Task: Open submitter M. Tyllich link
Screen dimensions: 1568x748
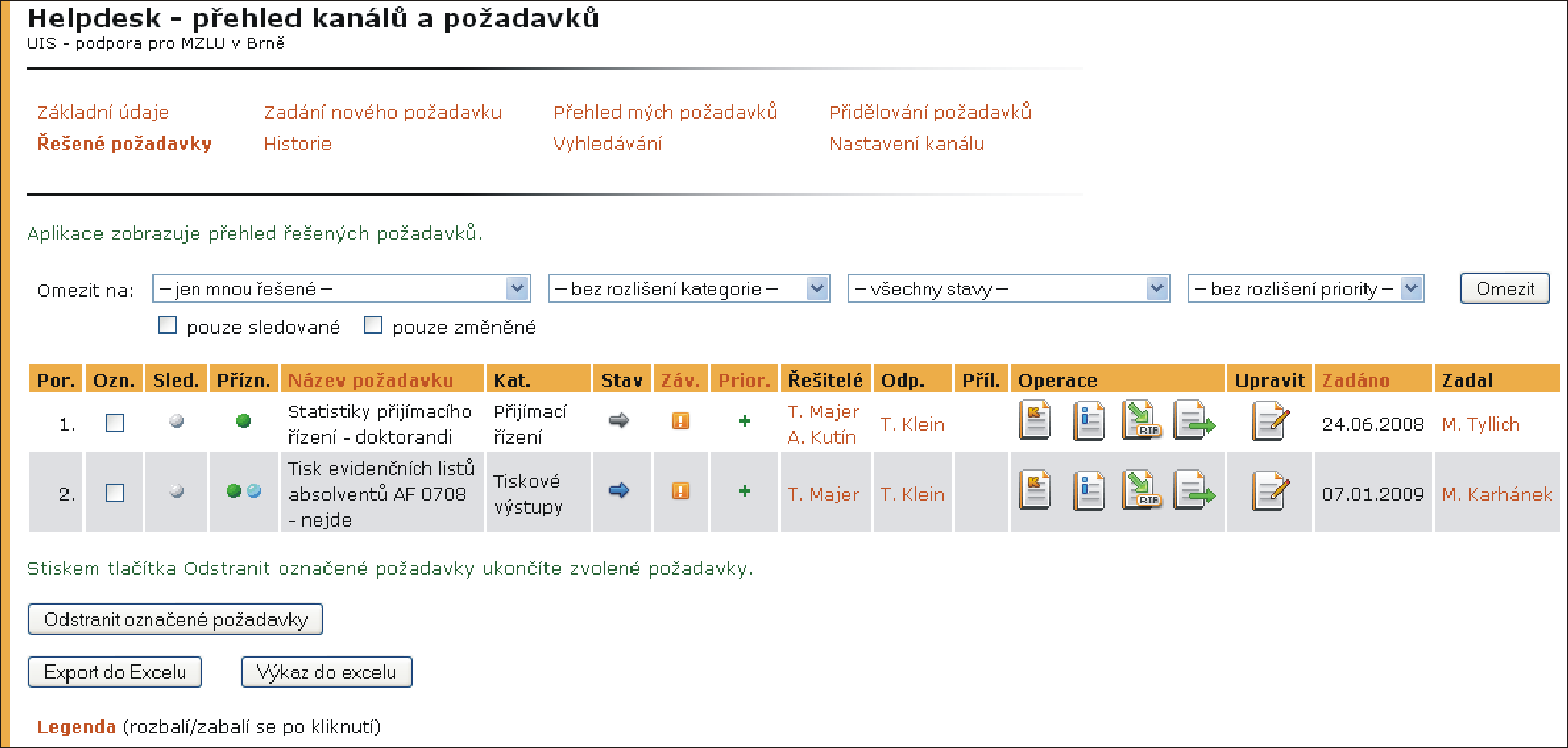Action: click(x=1480, y=425)
